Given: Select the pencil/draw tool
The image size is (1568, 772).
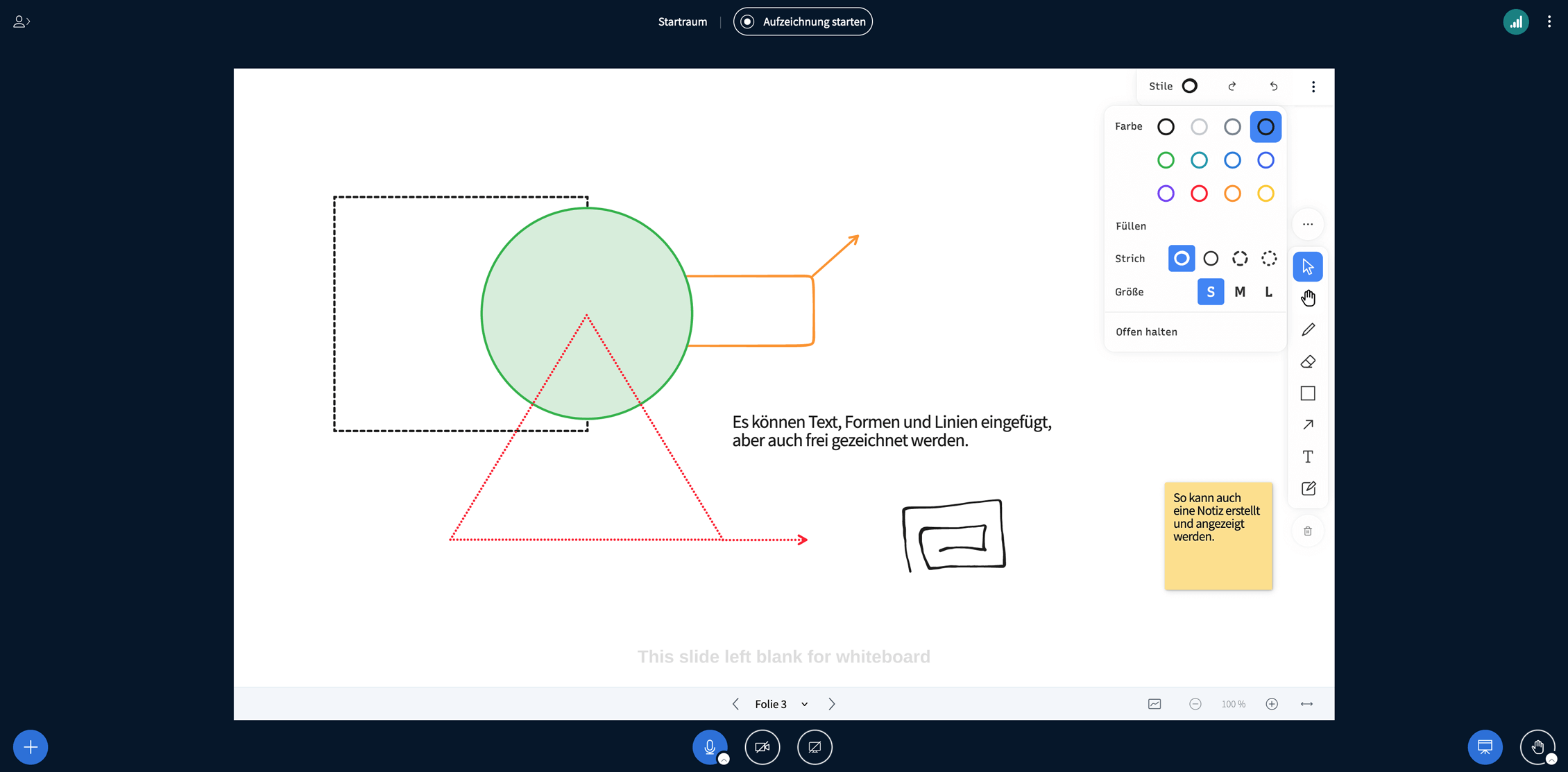Looking at the screenshot, I should coord(1308,329).
